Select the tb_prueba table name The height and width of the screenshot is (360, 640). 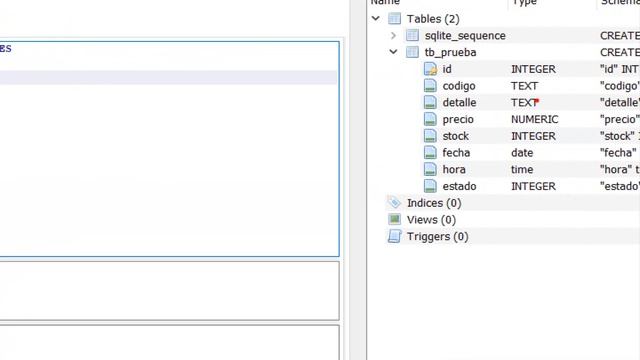[x=450, y=52]
